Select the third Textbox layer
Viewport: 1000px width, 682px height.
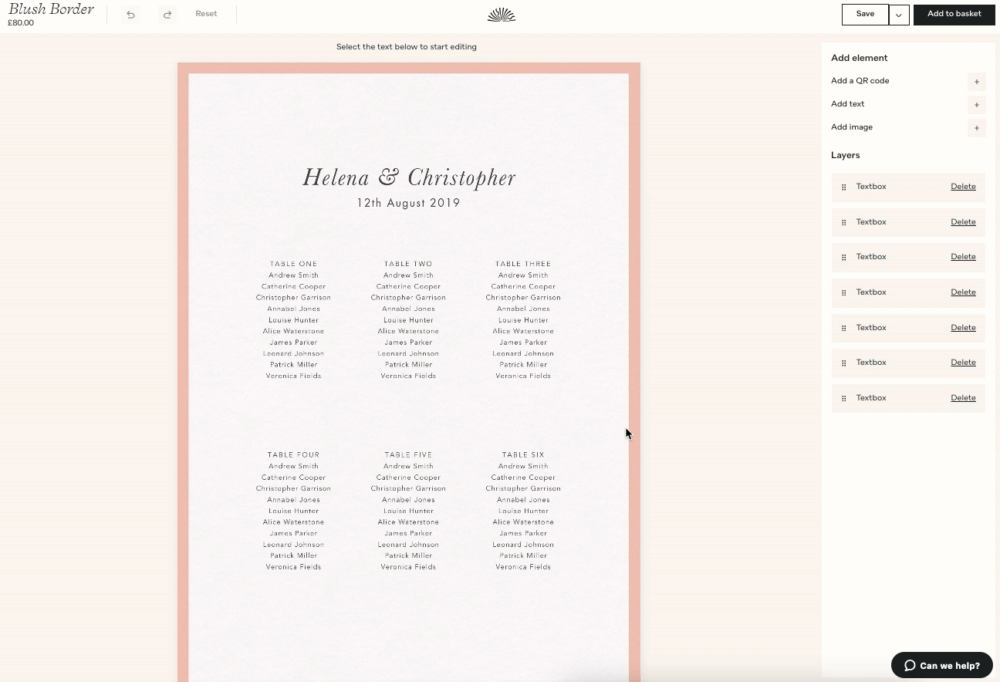871,257
